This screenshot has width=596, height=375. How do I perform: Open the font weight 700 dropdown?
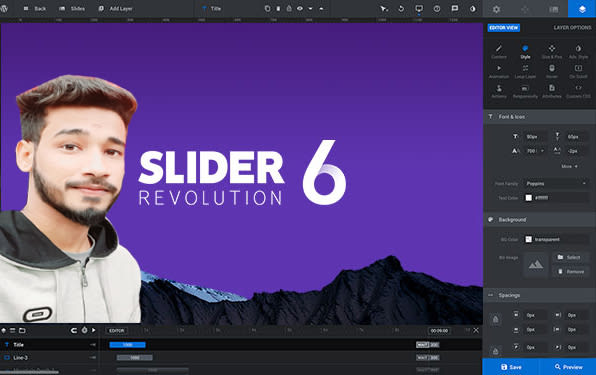pos(535,151)
